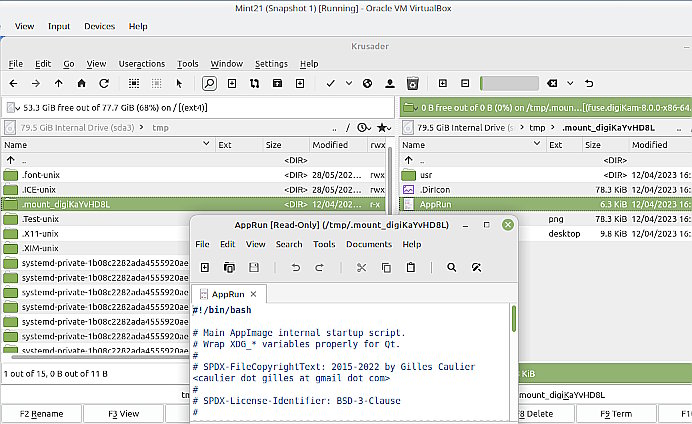Image resolution: width=692 pixels, height=424 pixels.
Task: Click the Find and Replace icon in the editor
Action: click(x=477, y=267)
